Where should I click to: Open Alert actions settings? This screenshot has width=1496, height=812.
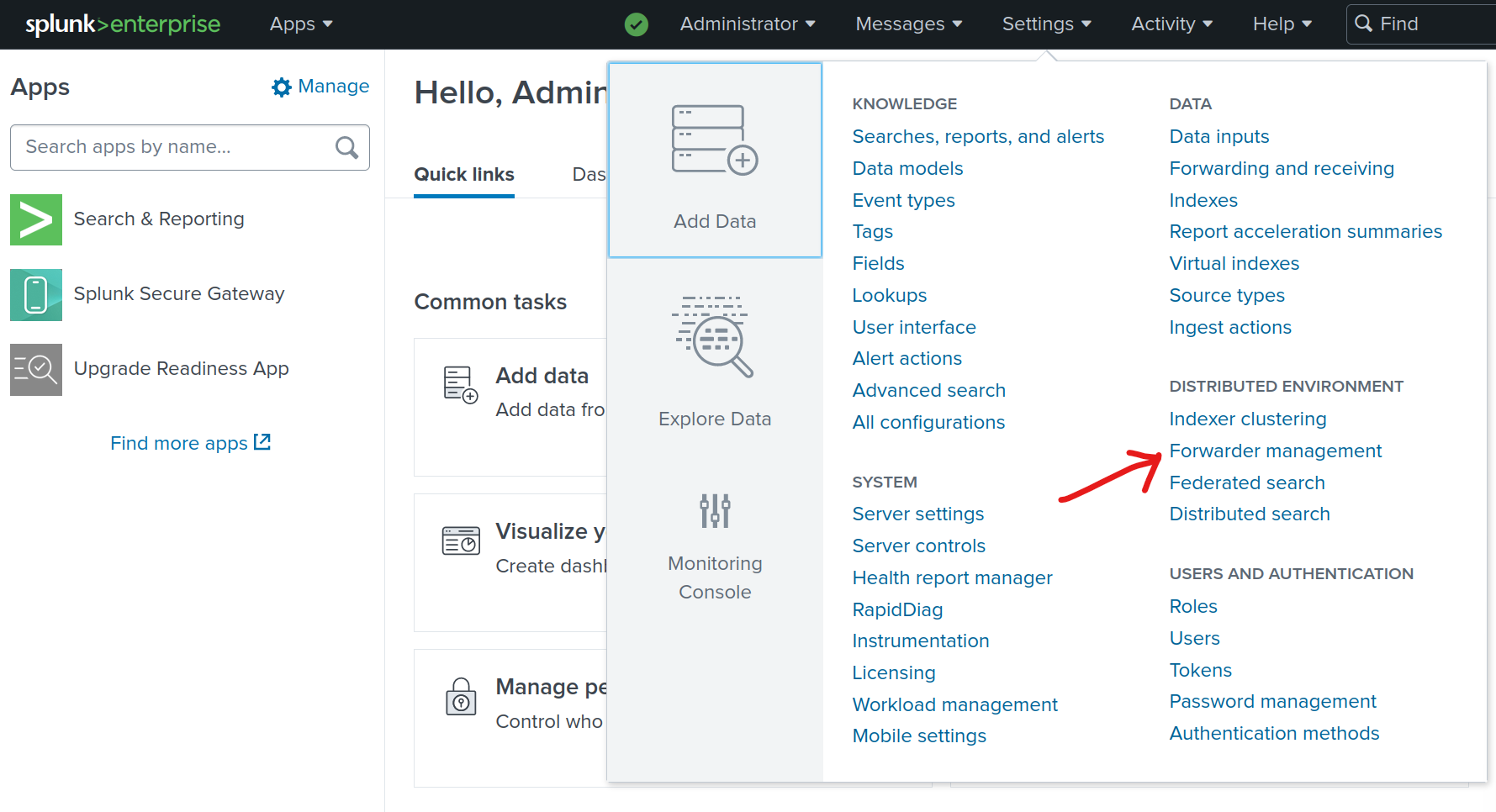(907, 359)
